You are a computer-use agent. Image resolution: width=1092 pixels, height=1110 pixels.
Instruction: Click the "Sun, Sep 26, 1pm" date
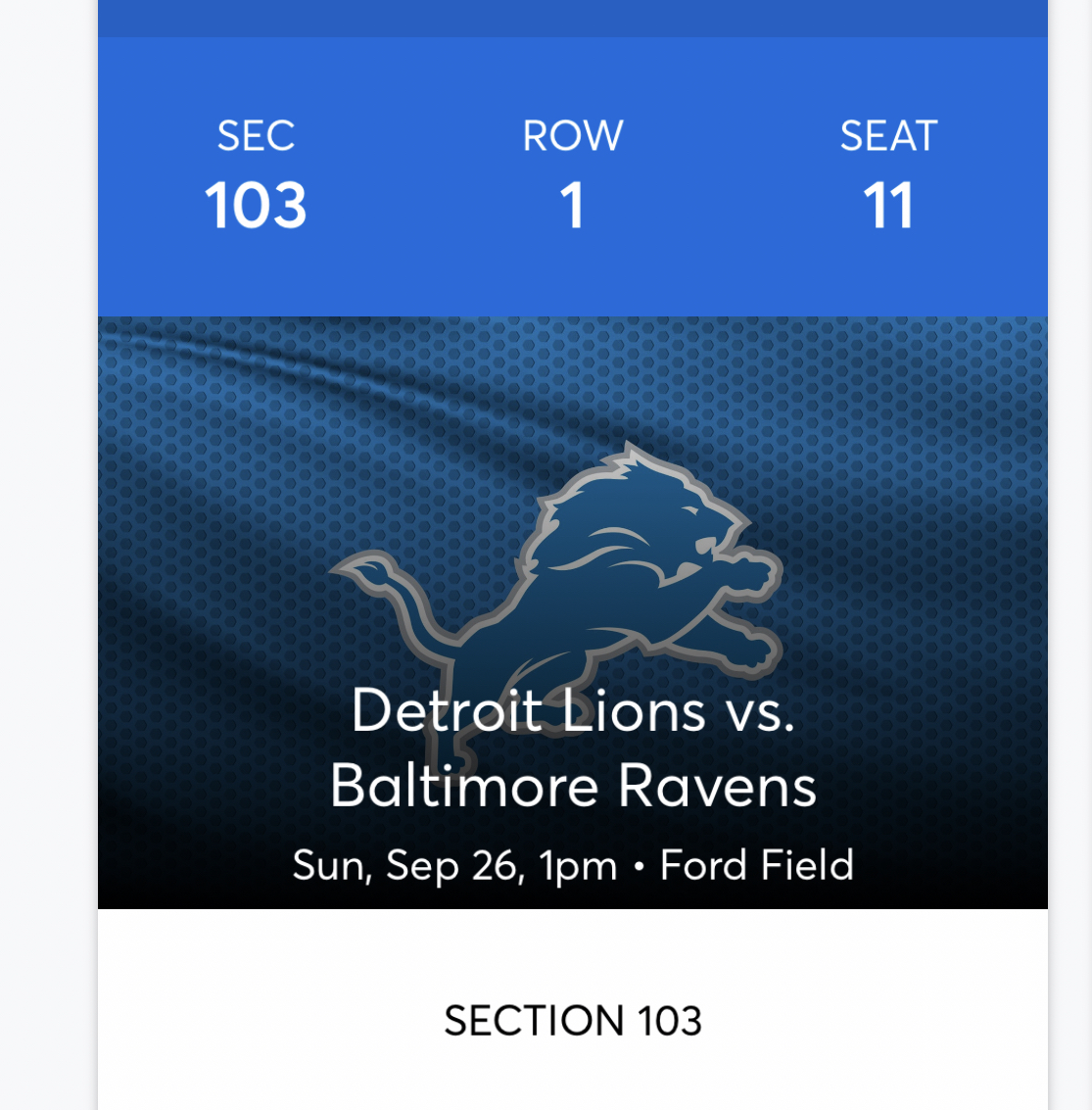tap(454, 866)
